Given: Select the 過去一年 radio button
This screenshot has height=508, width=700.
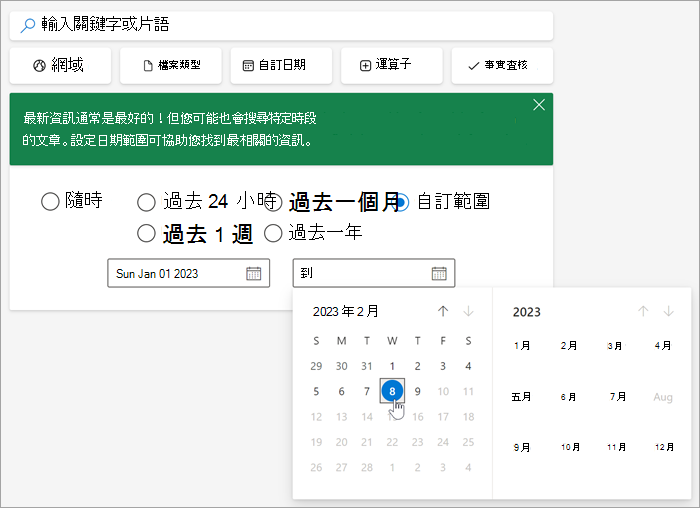Looking at the screenshot, I should (x=273, y=233).
